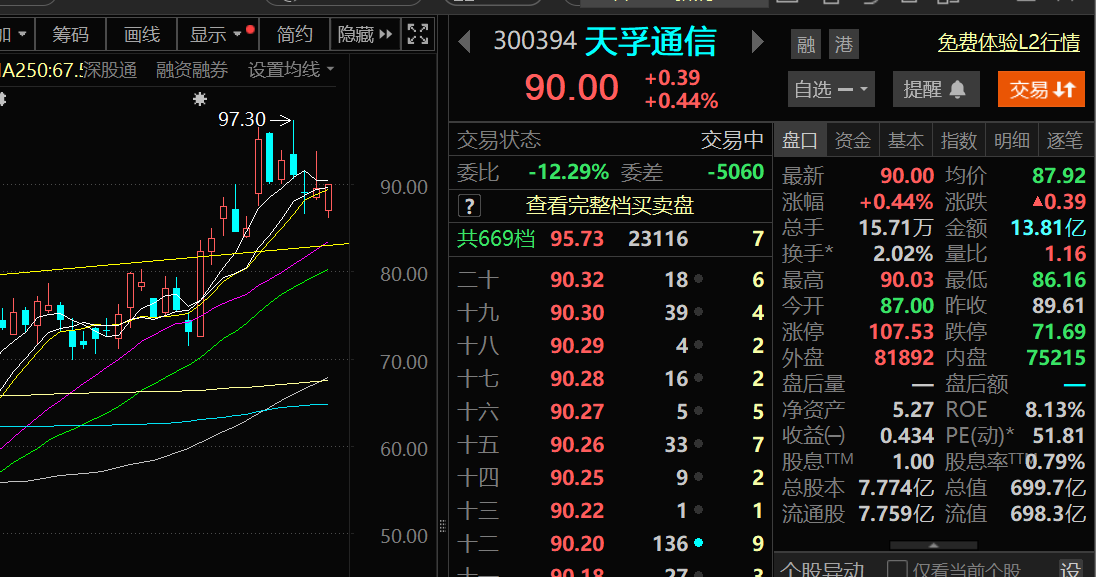Switch to the 基本 tab
This screenshot has height=577, width=1096.
[x=906, y=141]
